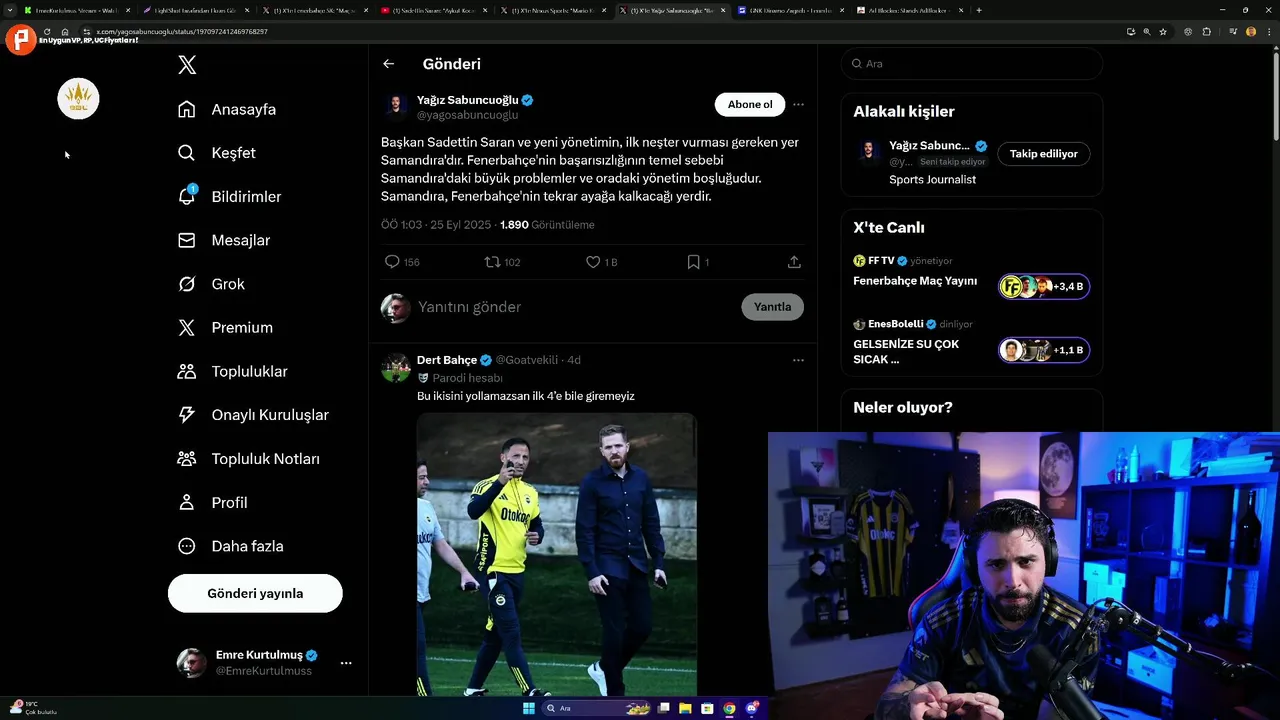The image size is (1280, 720).
Task: Click taskbar Ara search box
Action: click(x=597, y=708)
